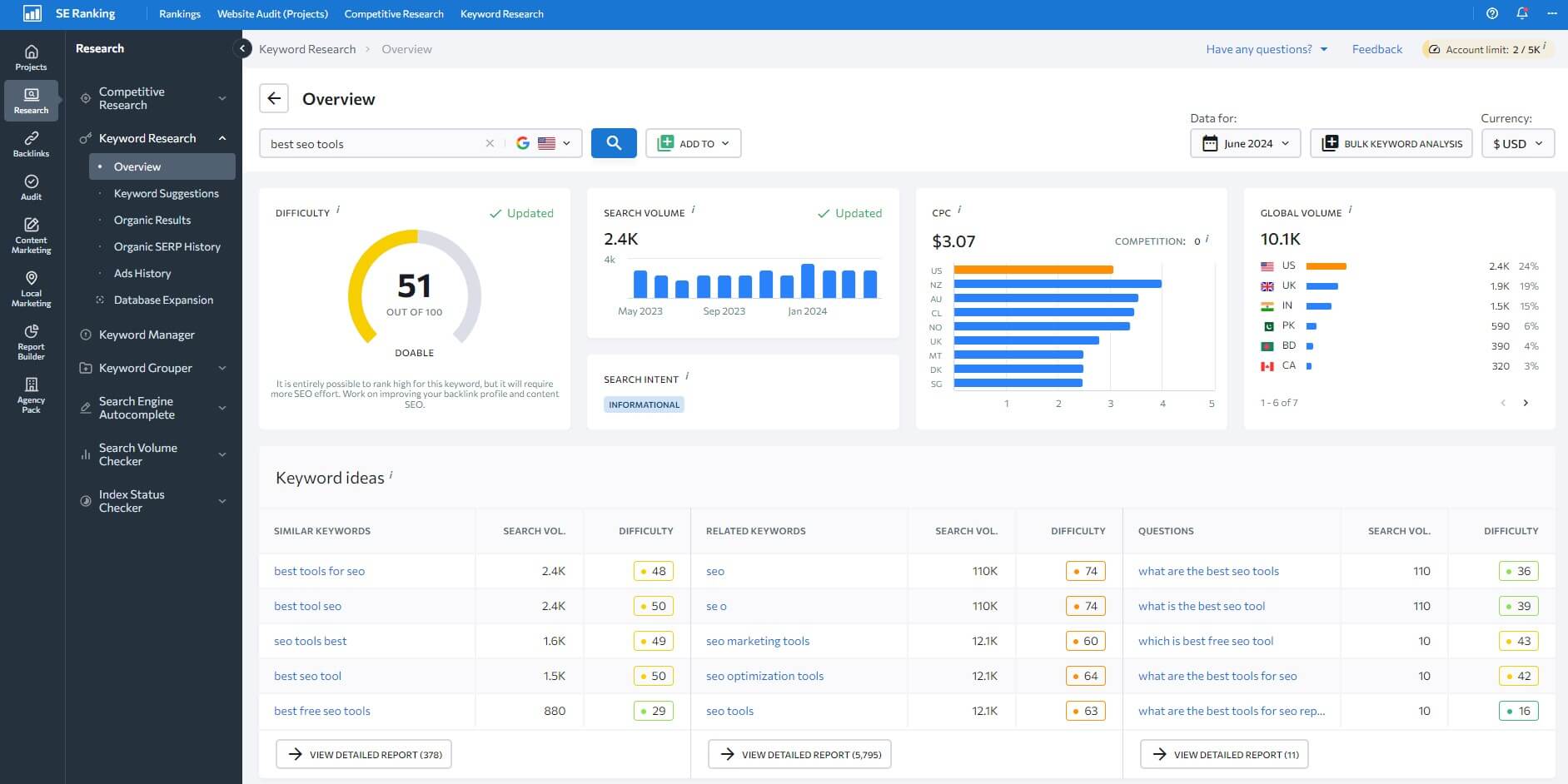Click the difficulty gauge showing 51
Viewport: 1568px width, 784px height.
(414, 288)
